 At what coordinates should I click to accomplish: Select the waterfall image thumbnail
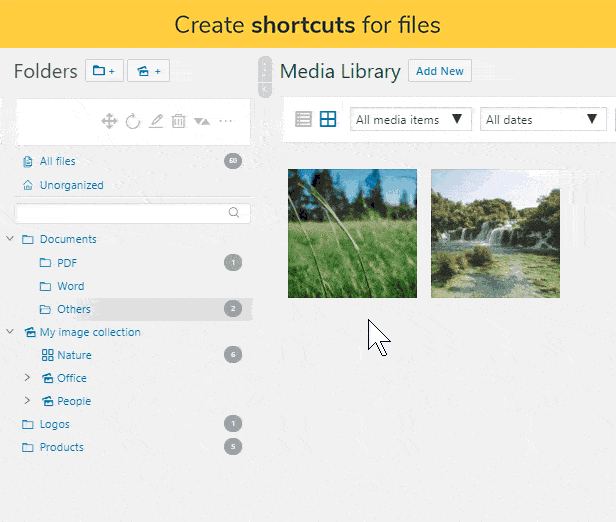tap(495, 233)
